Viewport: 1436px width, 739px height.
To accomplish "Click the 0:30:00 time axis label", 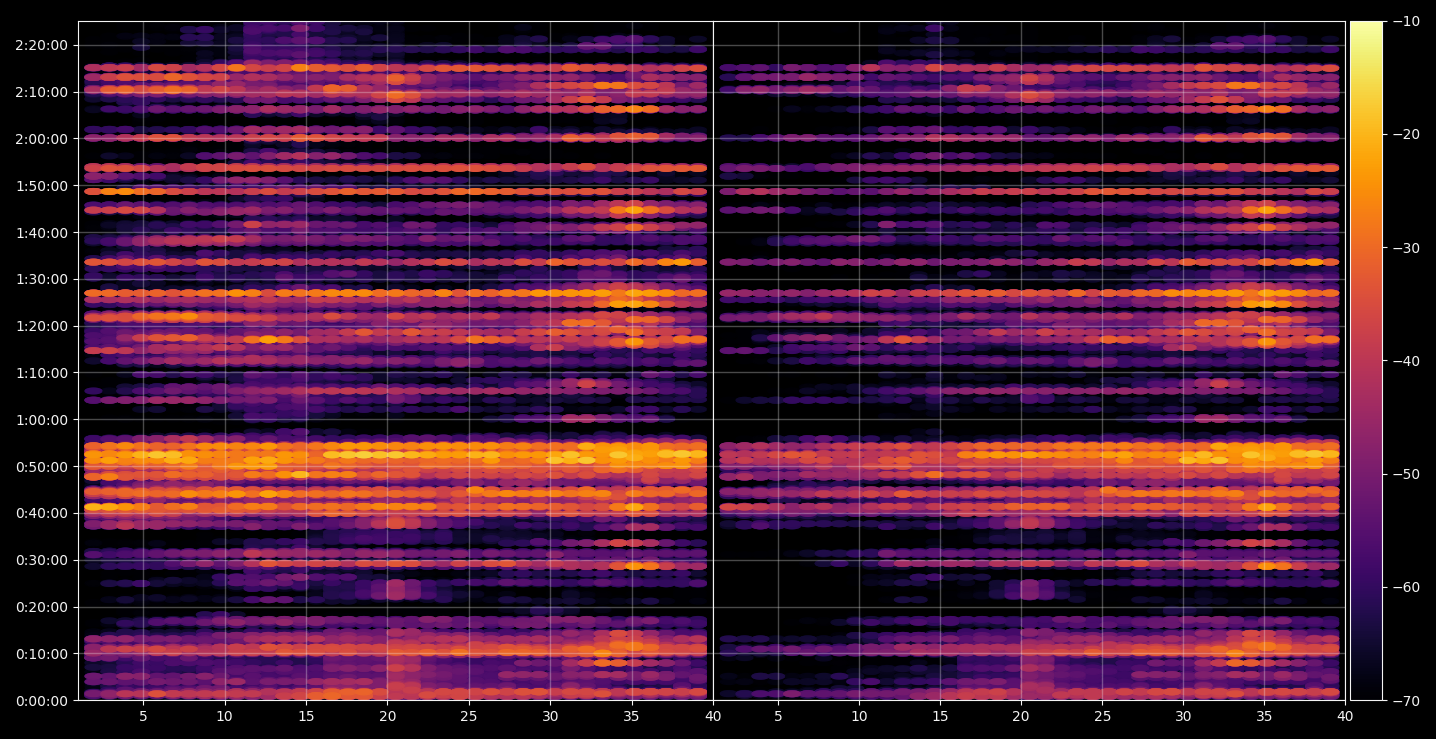I will coord(42,560).
